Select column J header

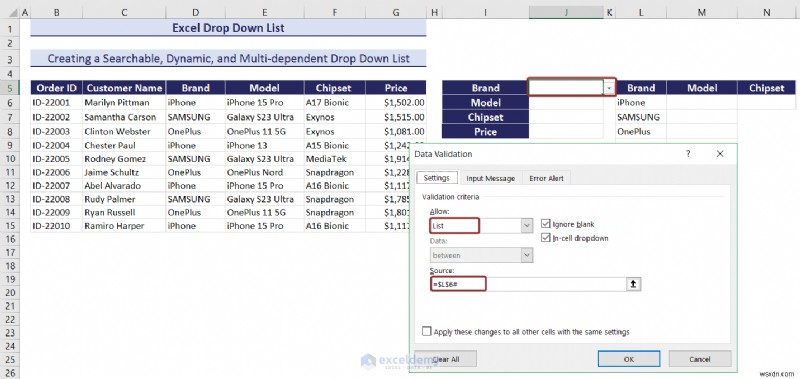pyautogui.click(x=566, y=13)
